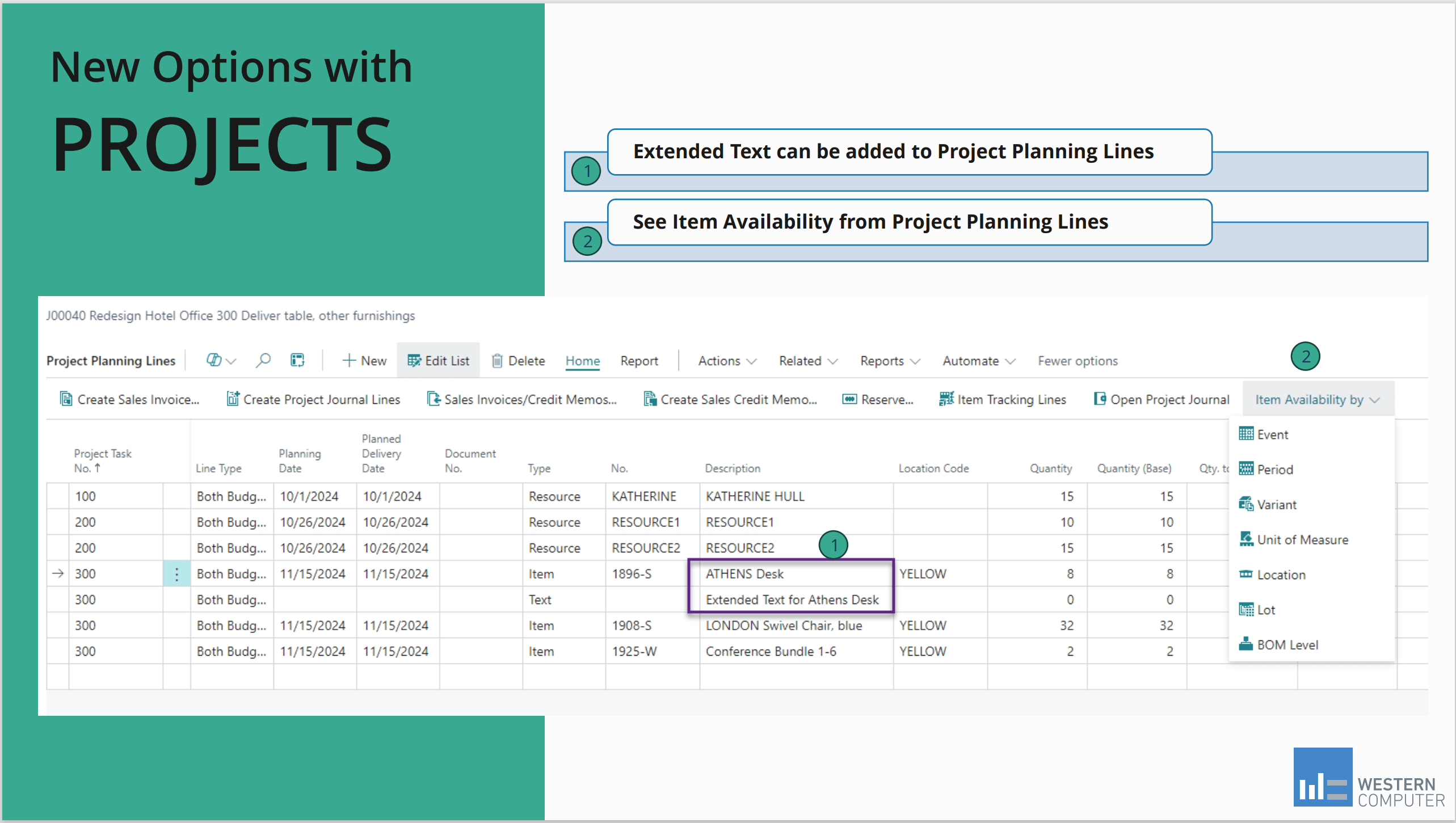Click Fewer options
This screenshot has width=1456, height=823.
click(1078, 361)
